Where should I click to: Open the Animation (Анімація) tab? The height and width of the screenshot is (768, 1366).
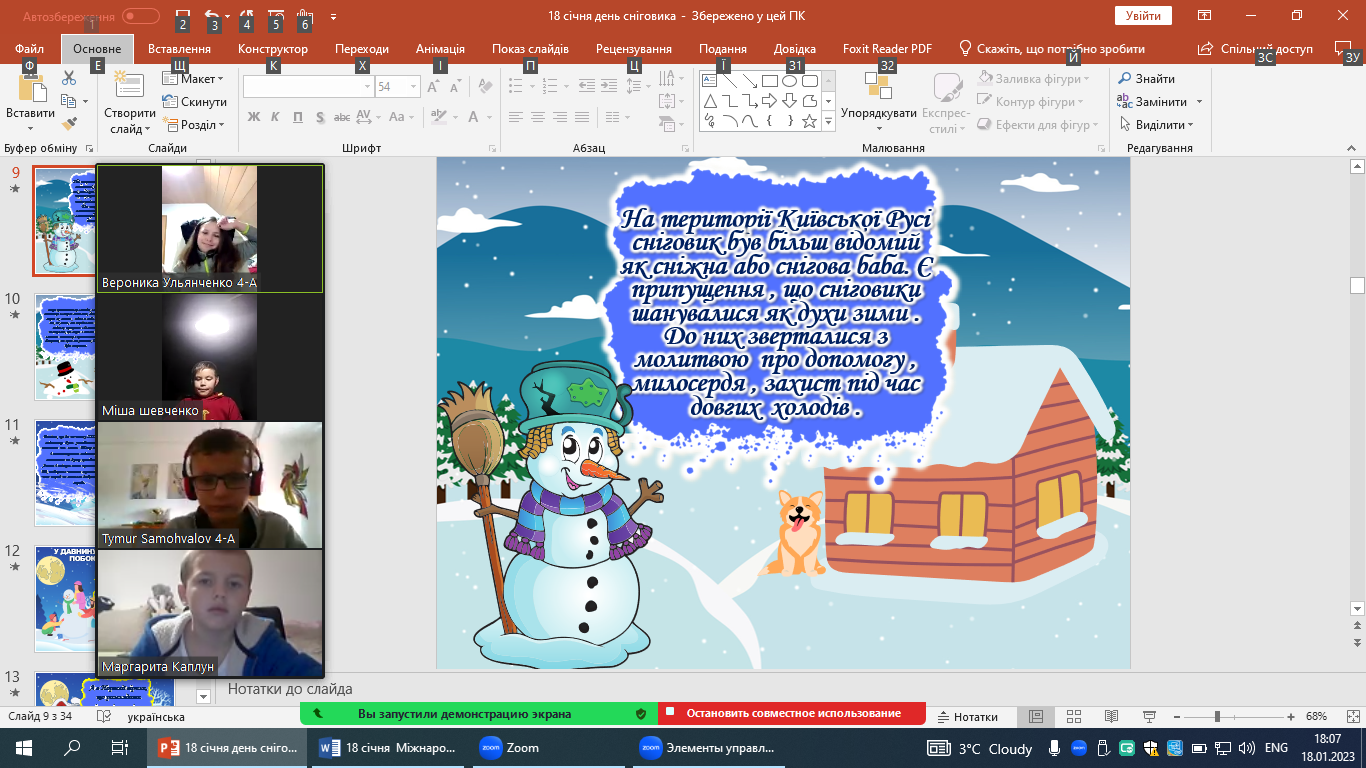440,49
